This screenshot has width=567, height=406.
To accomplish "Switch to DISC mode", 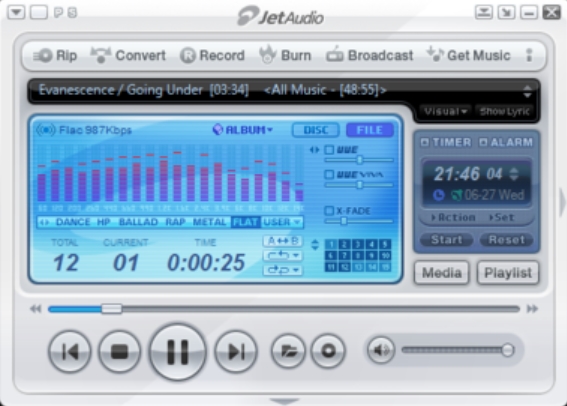I will 316,130.
